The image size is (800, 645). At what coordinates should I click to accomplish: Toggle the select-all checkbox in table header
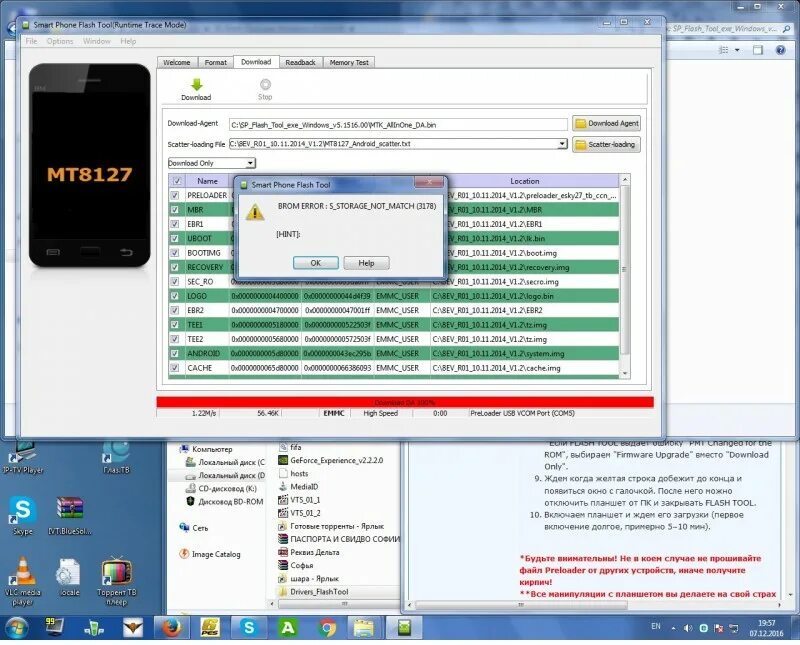(x=177, y=181)
